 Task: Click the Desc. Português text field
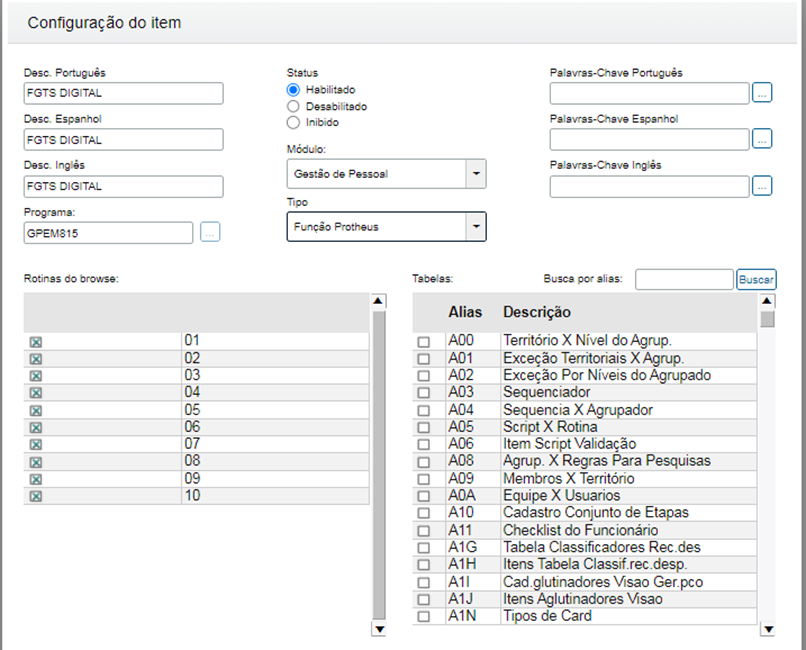(x=124, y=94)
